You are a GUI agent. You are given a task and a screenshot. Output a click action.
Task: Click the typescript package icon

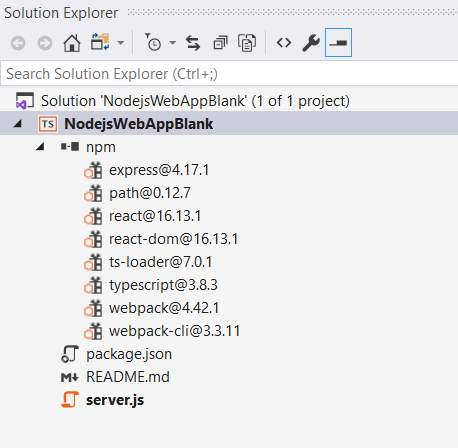click(93, 285)
